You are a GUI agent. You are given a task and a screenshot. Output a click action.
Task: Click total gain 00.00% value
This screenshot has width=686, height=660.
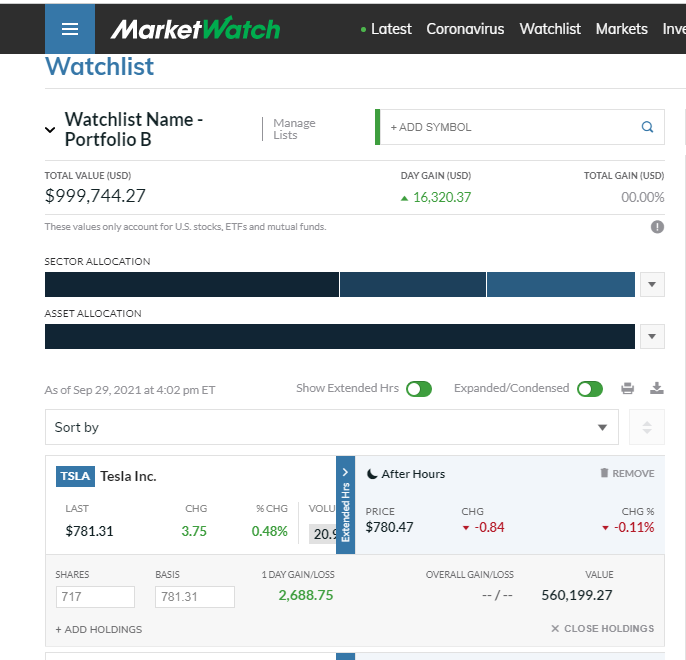642,197
